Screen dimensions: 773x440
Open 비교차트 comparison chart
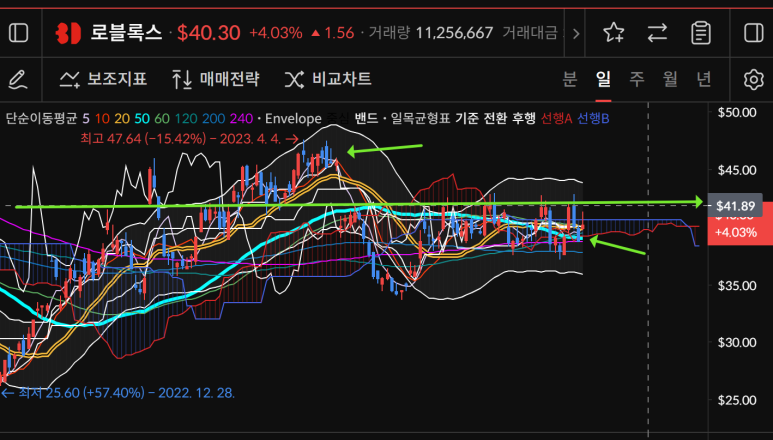coord(328,79)
